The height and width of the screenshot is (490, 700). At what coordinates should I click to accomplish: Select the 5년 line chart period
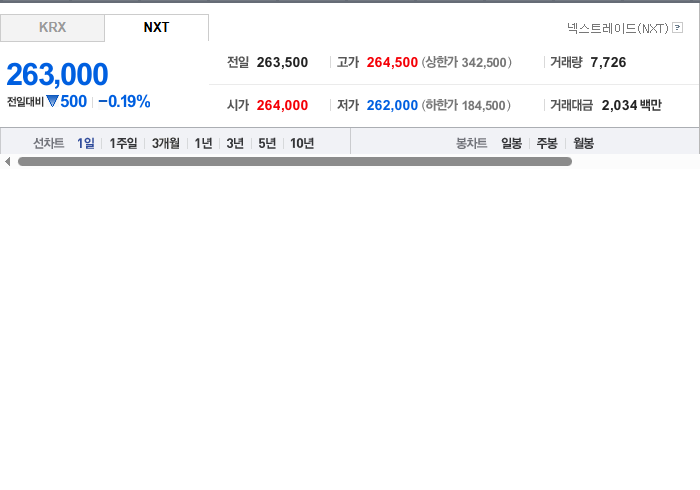click(x=267, y=143)
